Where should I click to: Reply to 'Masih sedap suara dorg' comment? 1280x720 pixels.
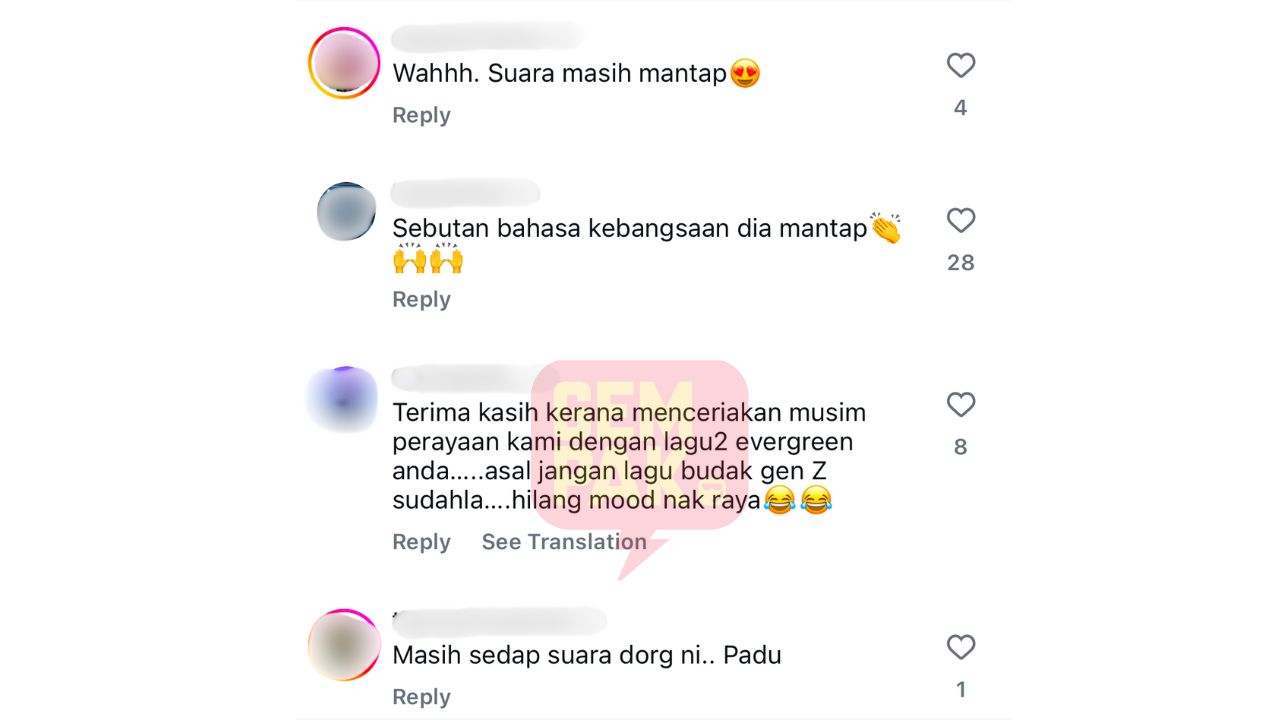[421, 696]
